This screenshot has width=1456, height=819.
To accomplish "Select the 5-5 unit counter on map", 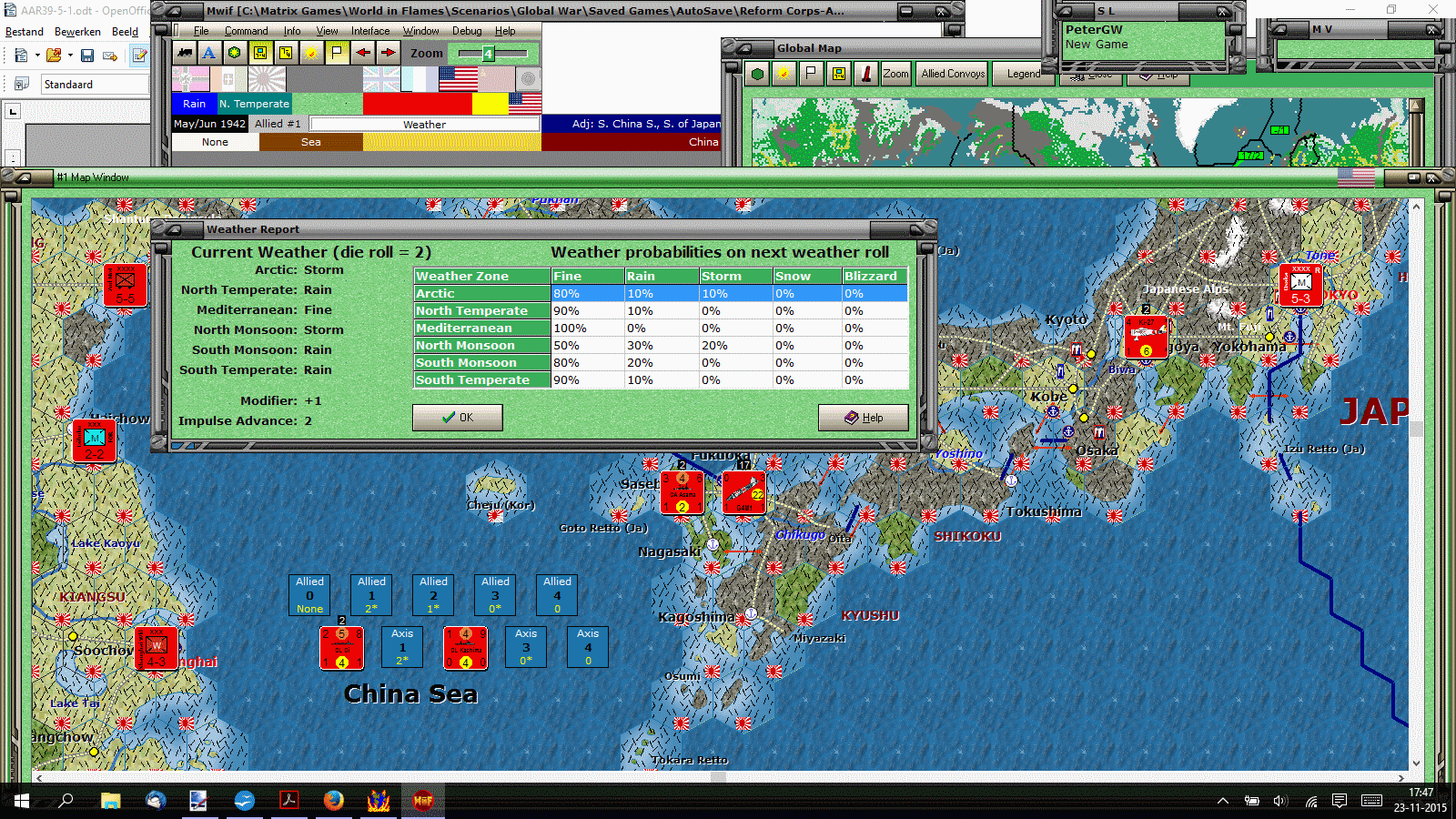I will pyautogui.click(x=126, y=285).
